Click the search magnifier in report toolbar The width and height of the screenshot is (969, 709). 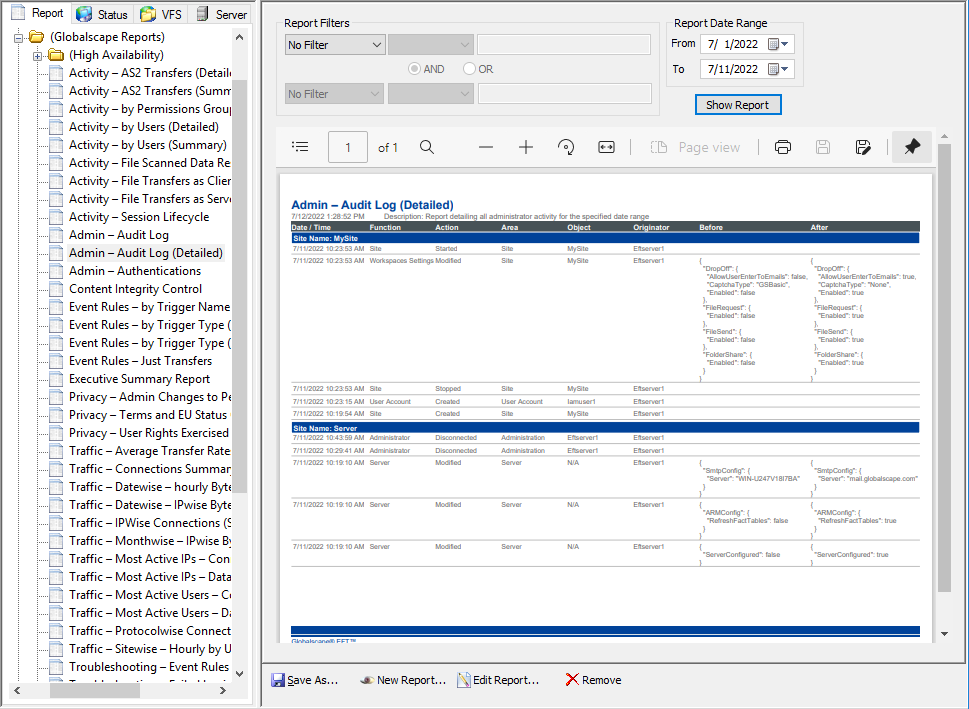(427, 147)
